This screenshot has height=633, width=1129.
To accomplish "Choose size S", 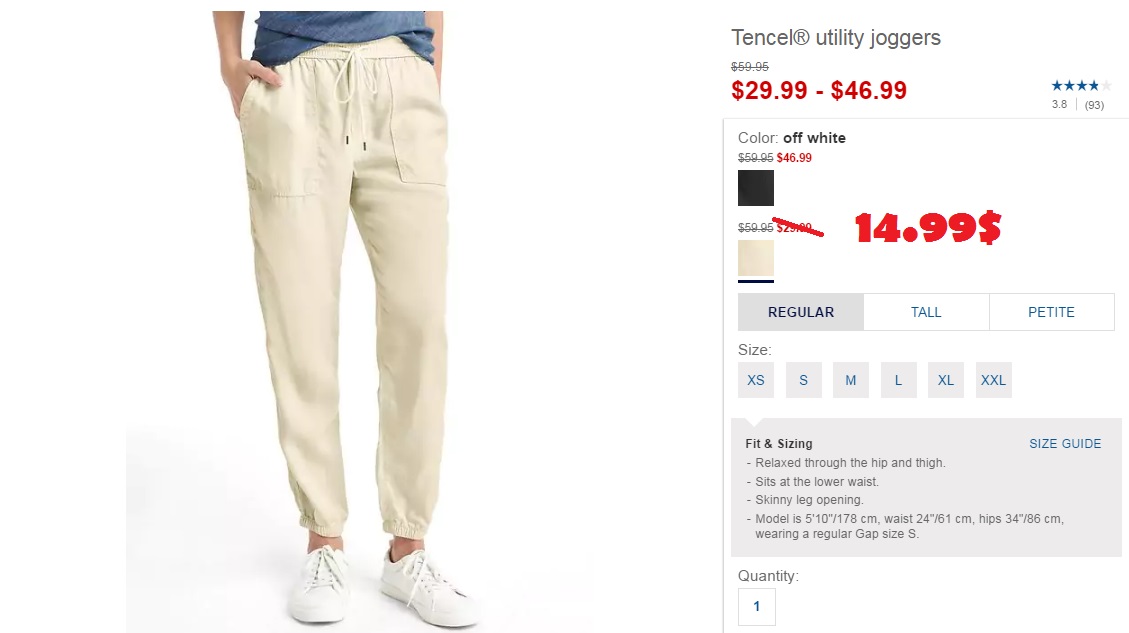I will point(804,380).
